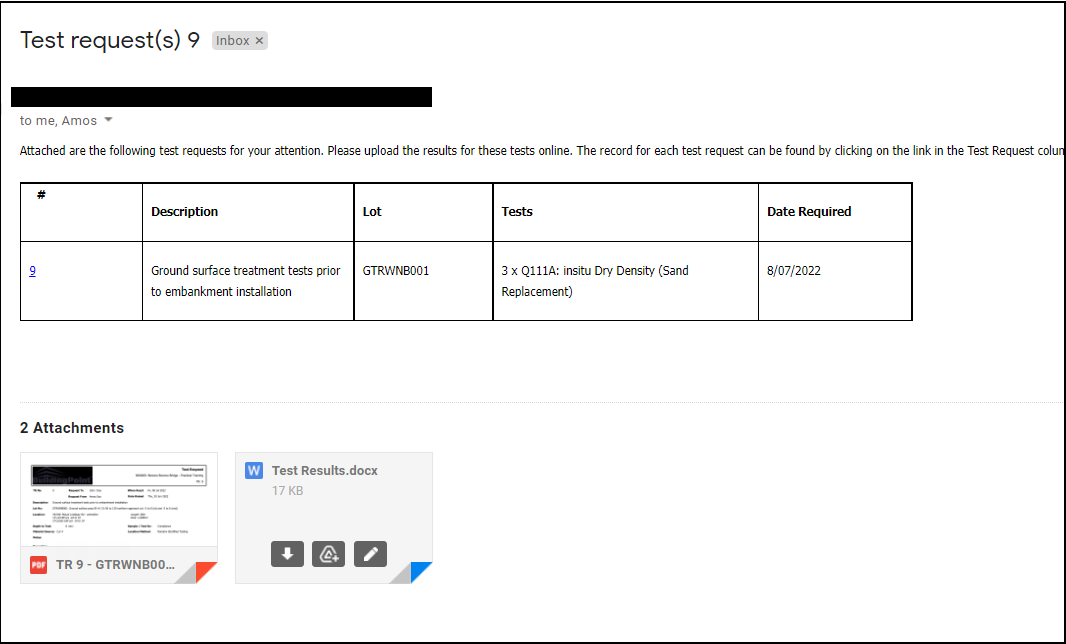This screenshot has width=1066, height=644.
Task: Click the Test Results.docx file name
Action: click(325, 471)
